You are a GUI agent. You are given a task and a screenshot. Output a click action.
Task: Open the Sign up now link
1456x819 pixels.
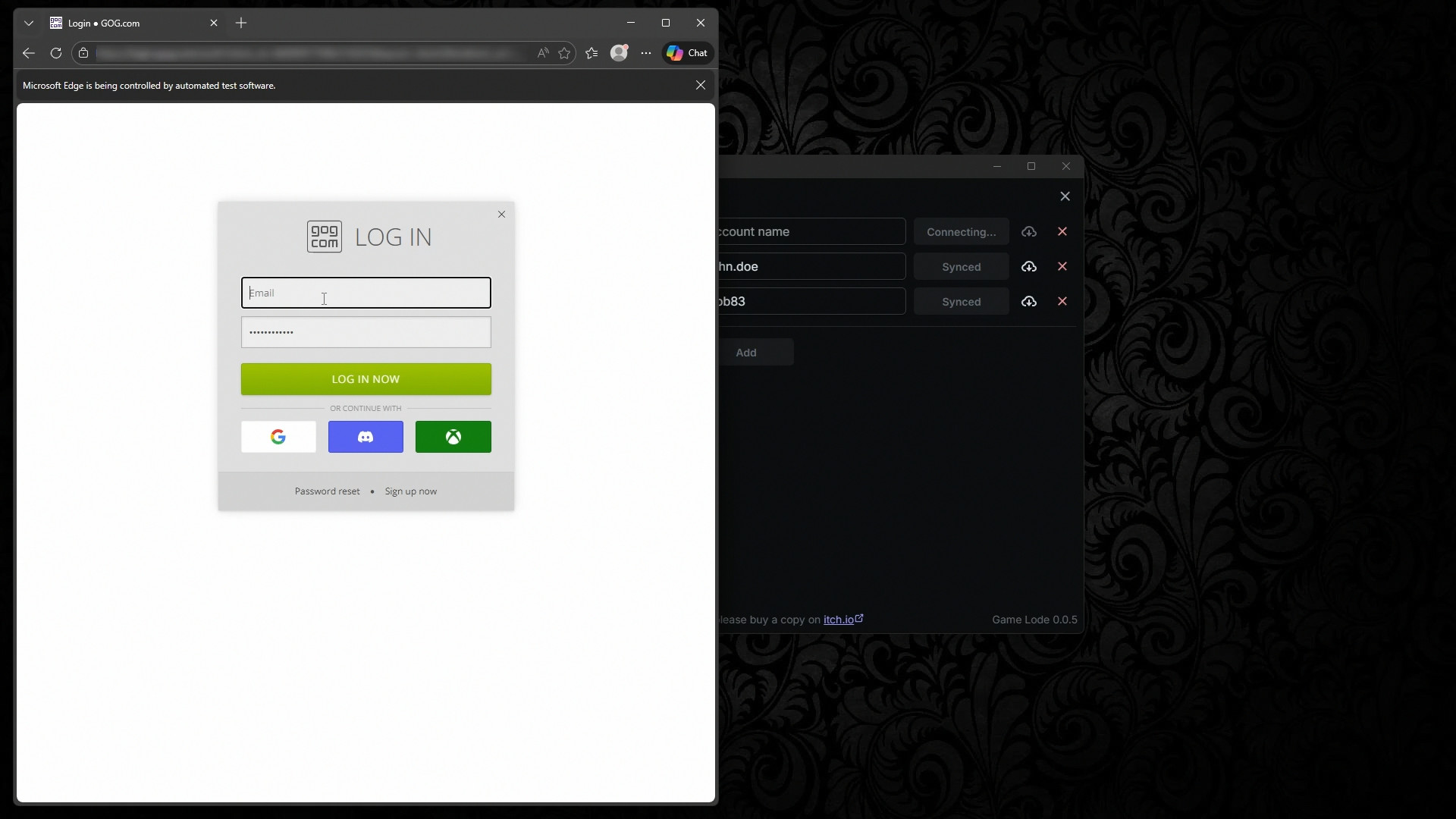pos(410,491)
